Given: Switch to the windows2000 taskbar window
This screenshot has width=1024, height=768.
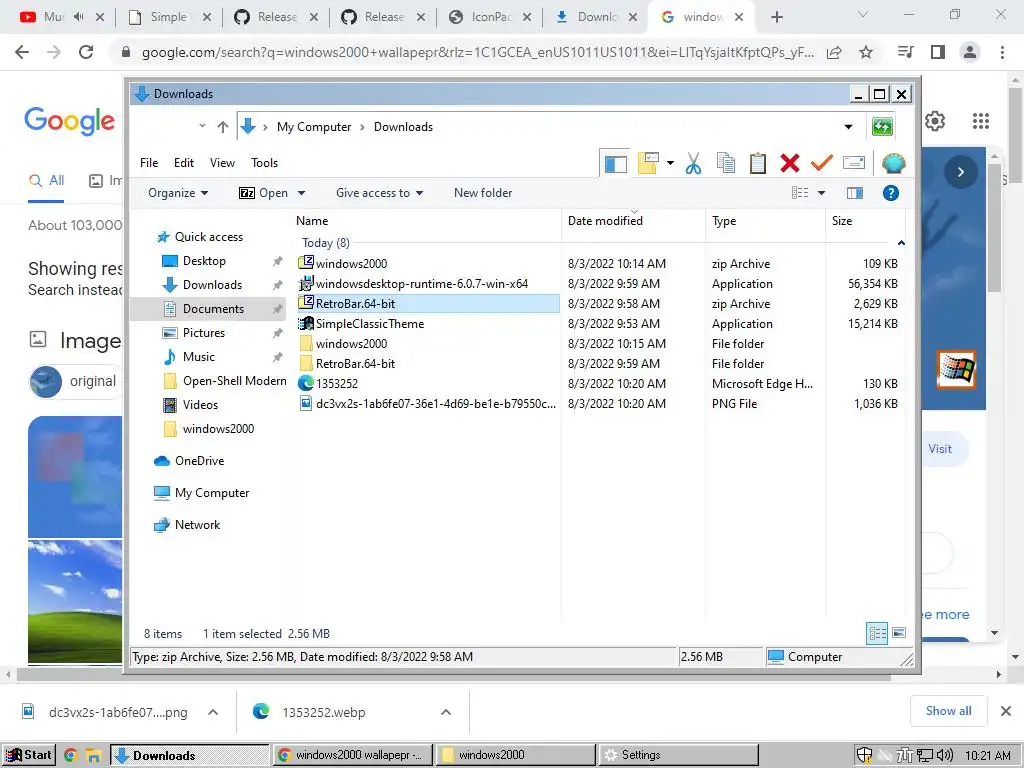Looking at the screenshot, I should pos(515,755).
